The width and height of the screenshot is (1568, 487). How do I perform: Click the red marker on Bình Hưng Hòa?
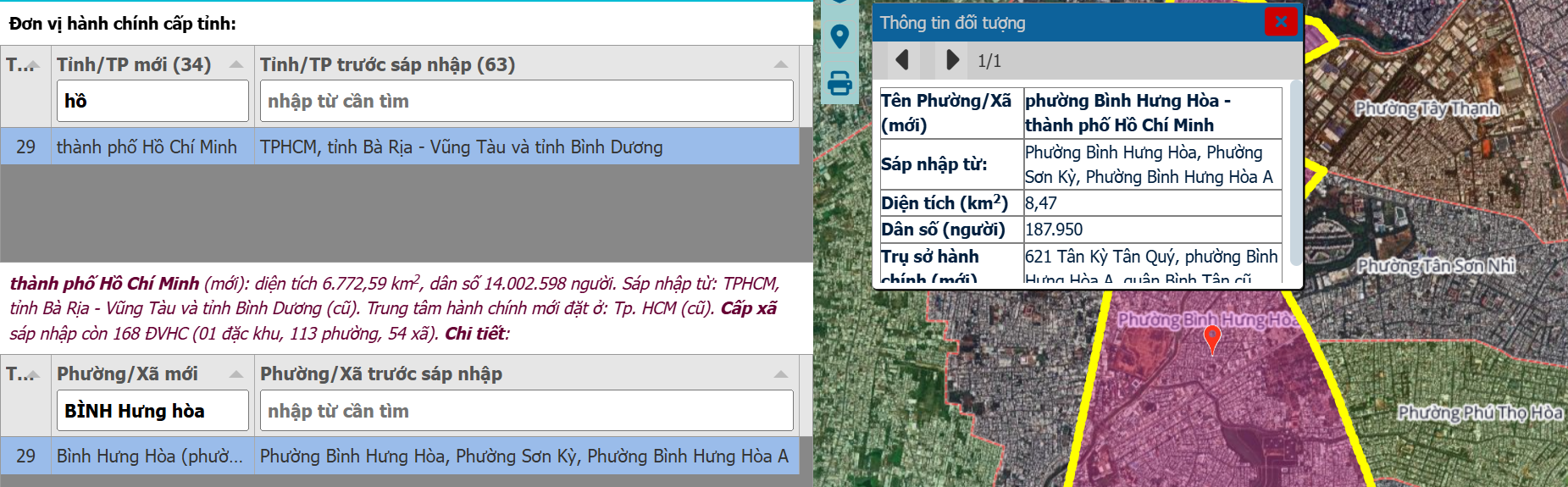1212,339
